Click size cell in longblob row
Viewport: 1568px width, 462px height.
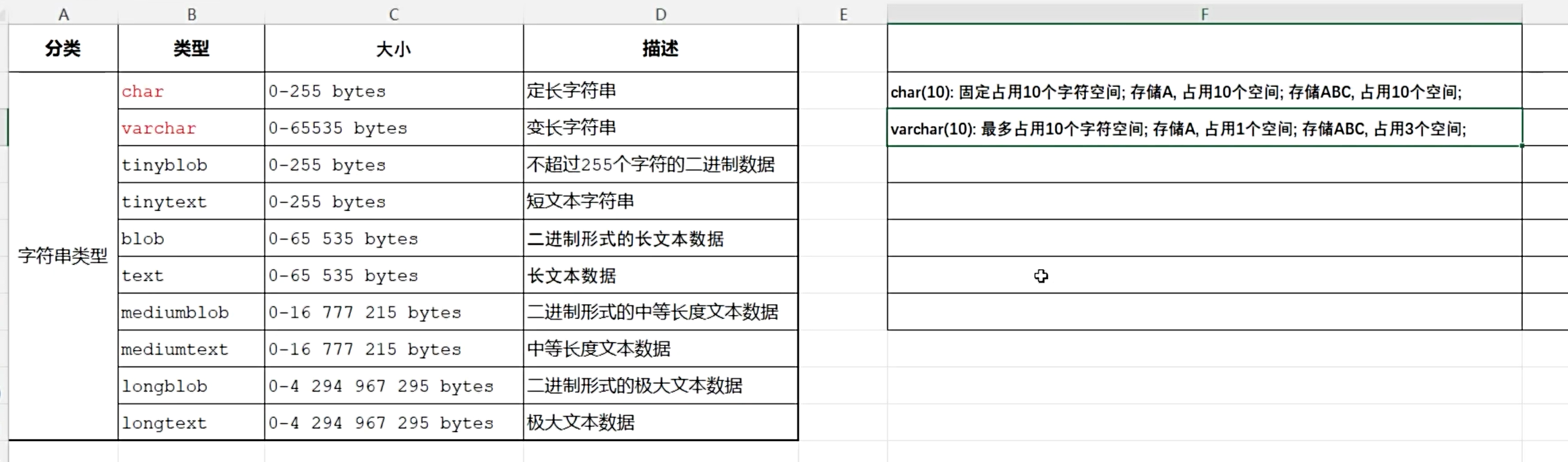394,386
